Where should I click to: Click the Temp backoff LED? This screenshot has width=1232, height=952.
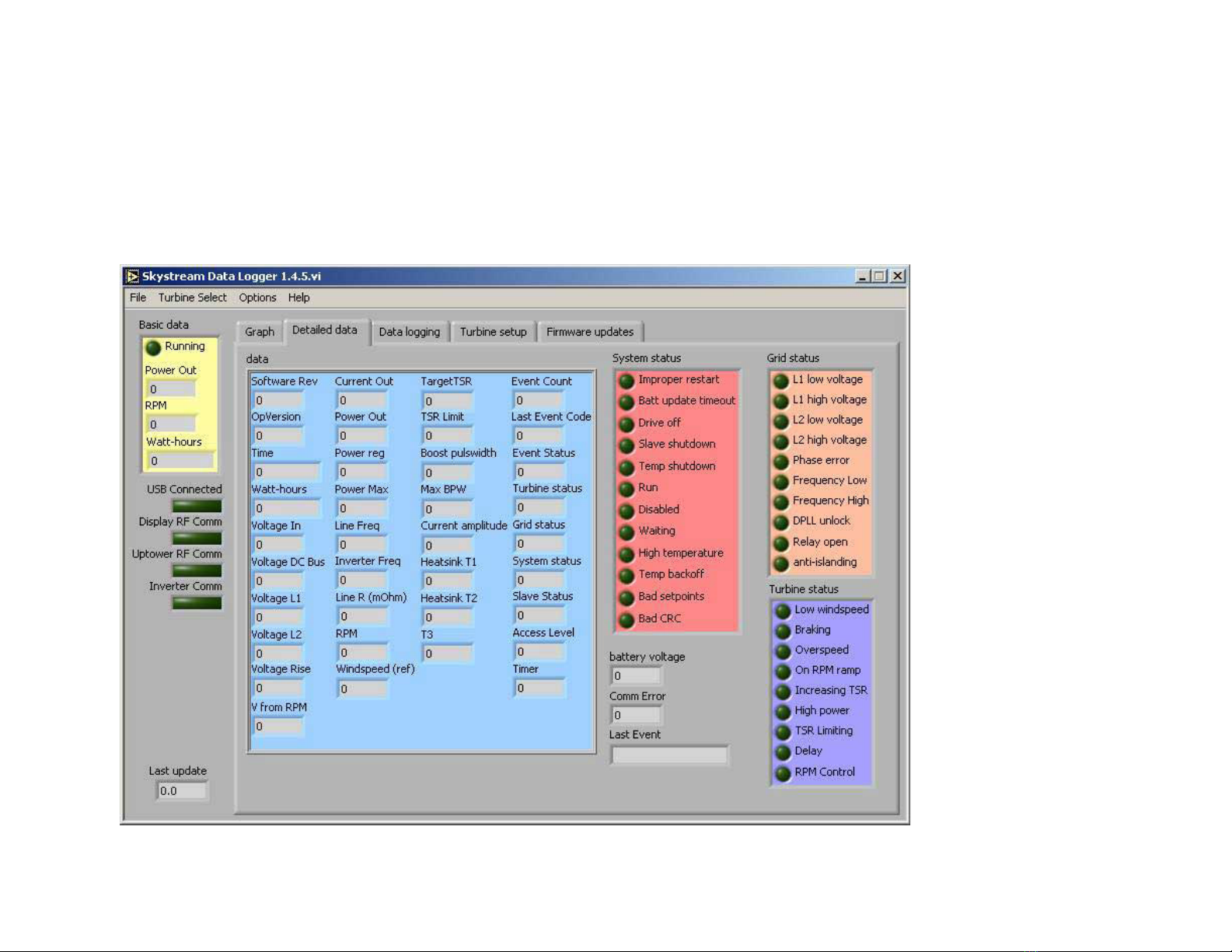[626, 576]
